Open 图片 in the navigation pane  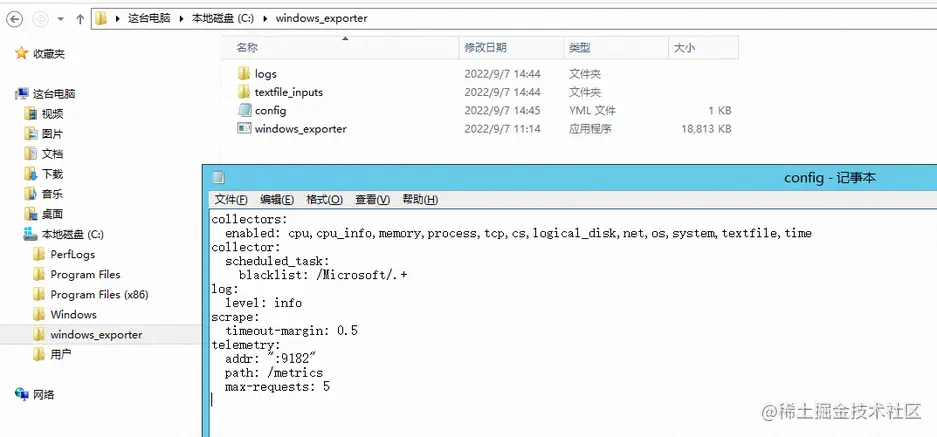point(53,134)
